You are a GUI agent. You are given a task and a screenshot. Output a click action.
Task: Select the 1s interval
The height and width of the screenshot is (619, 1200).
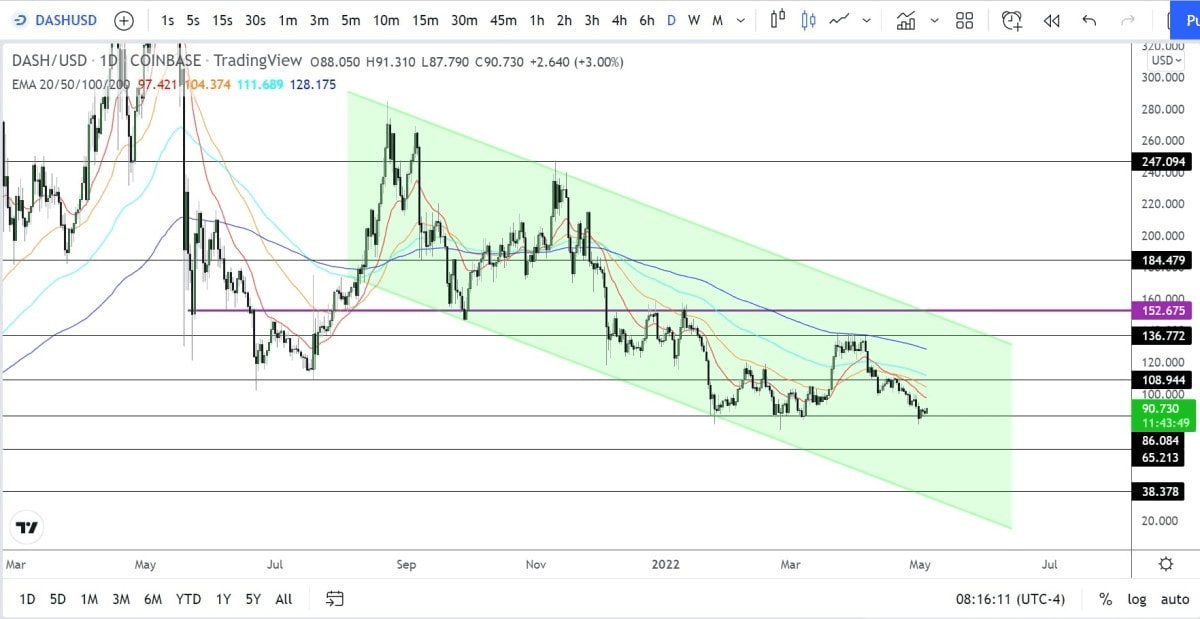[167, 20]
